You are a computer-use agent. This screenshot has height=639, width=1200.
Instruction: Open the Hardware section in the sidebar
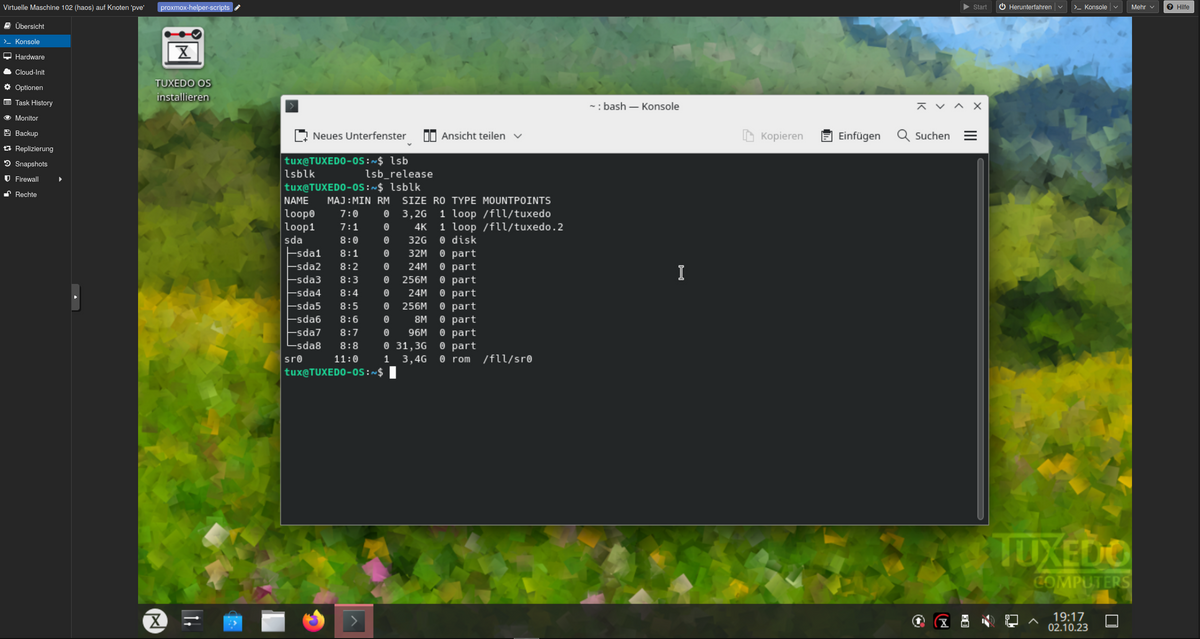coord(29,57)
